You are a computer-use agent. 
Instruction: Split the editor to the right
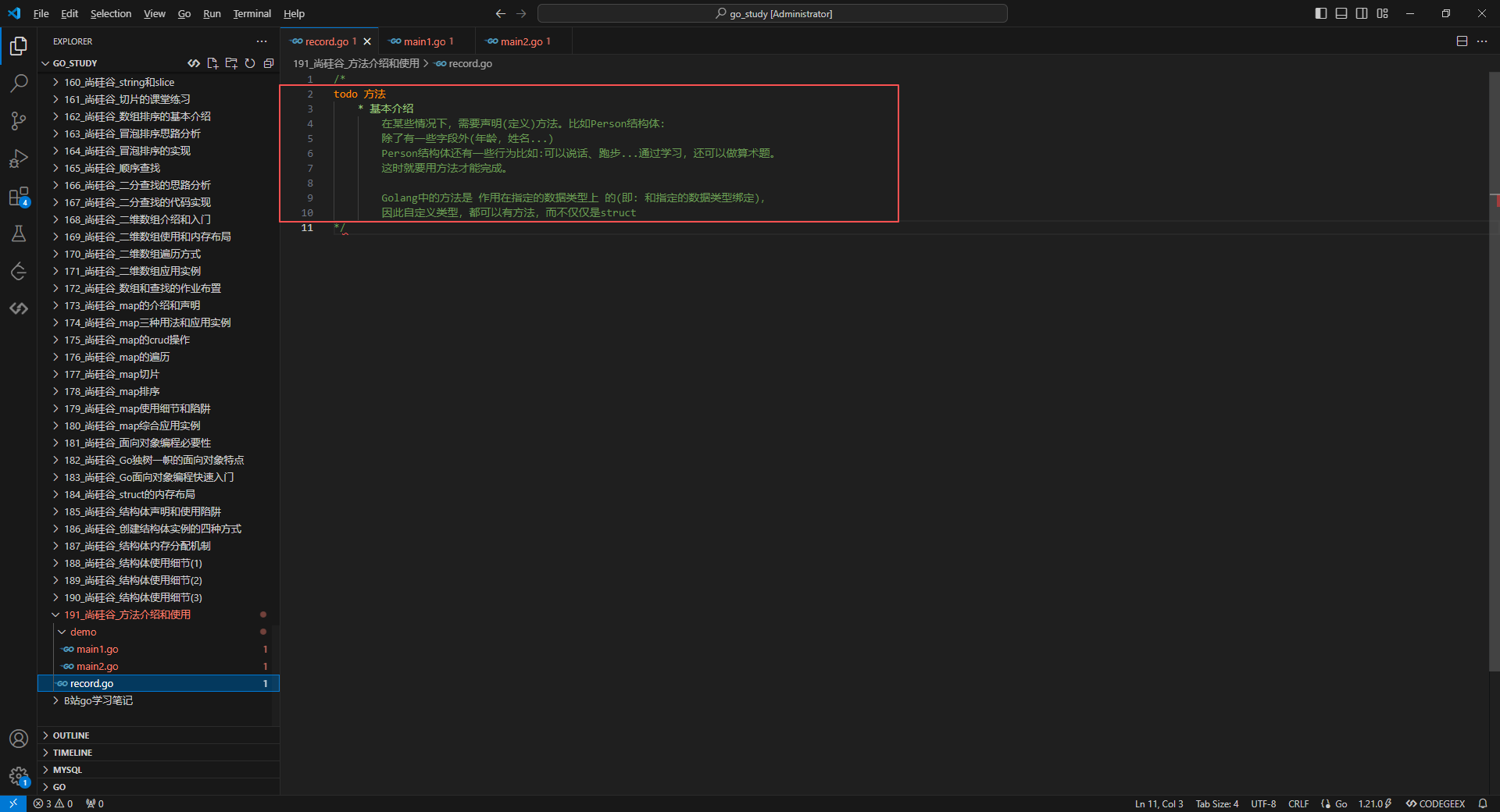(1462, 41)
